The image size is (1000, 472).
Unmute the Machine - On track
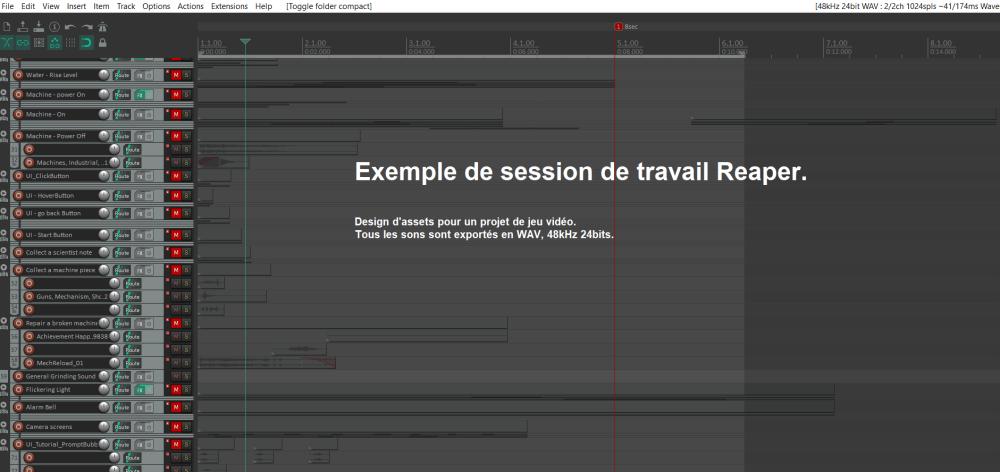(x=176, y=114)
